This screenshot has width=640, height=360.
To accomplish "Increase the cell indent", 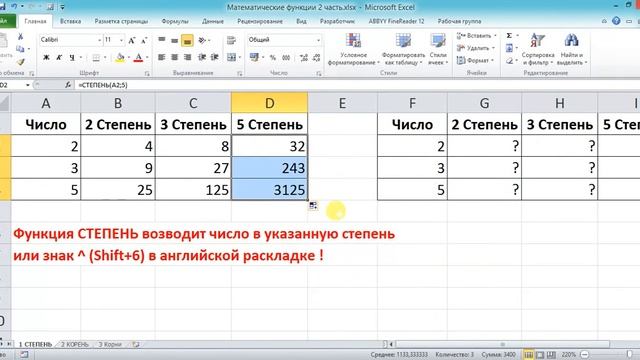I will click(215, 57).
